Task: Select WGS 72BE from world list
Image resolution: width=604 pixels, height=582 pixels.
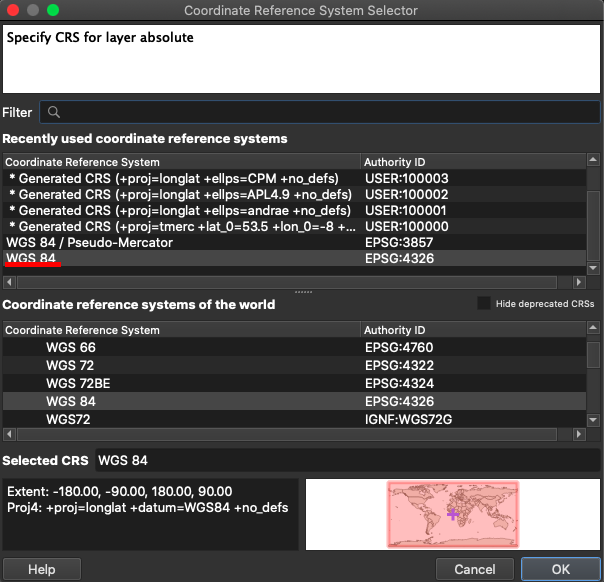Action: 78,383
